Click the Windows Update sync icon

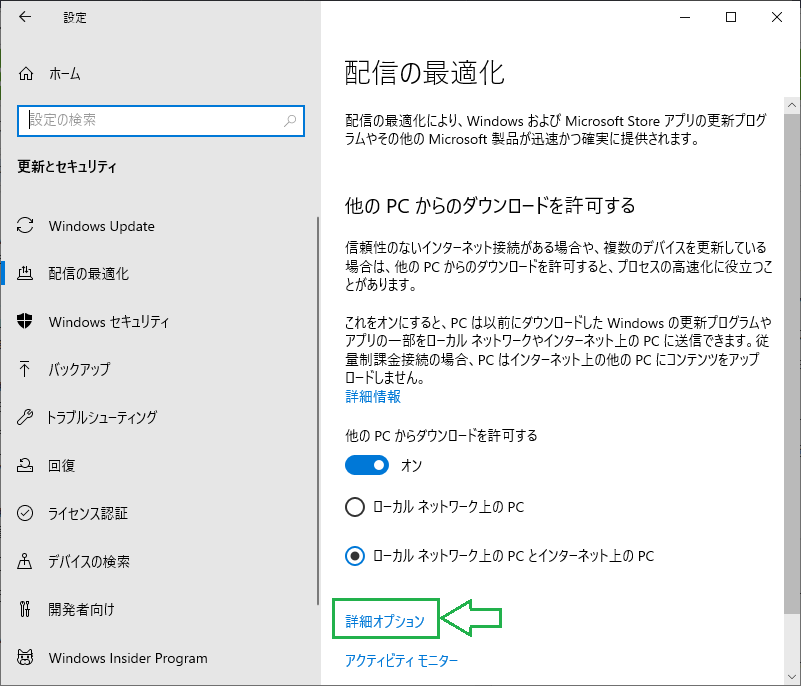click(25, 226)
